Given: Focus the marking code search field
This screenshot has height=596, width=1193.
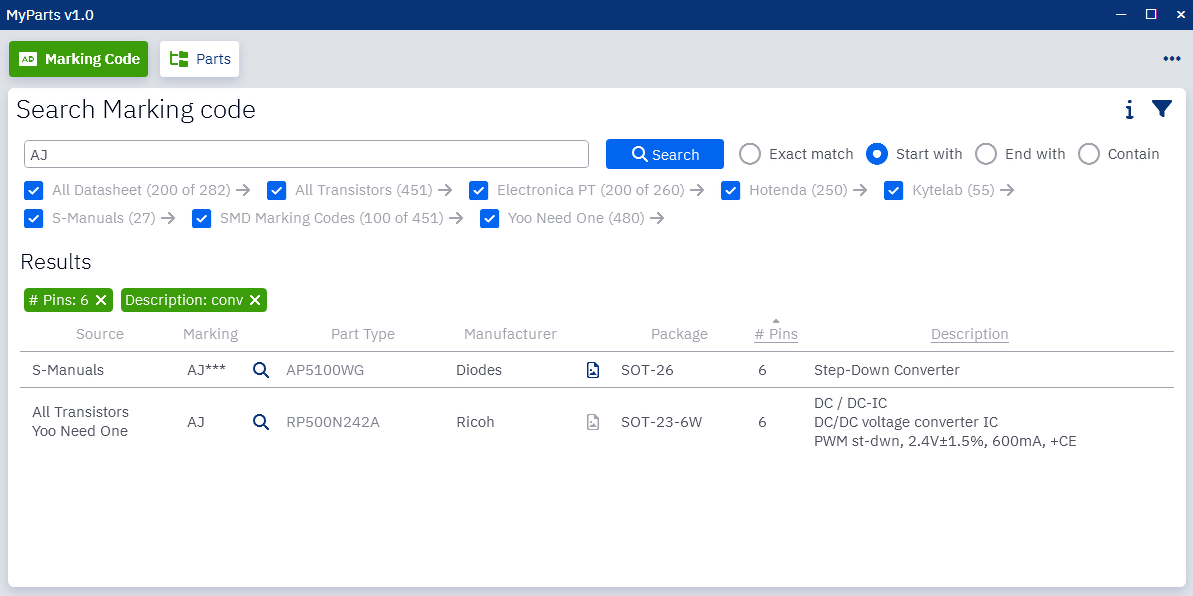Looking at the screenshot, I should pyautogui.click(x=306, y=154).
